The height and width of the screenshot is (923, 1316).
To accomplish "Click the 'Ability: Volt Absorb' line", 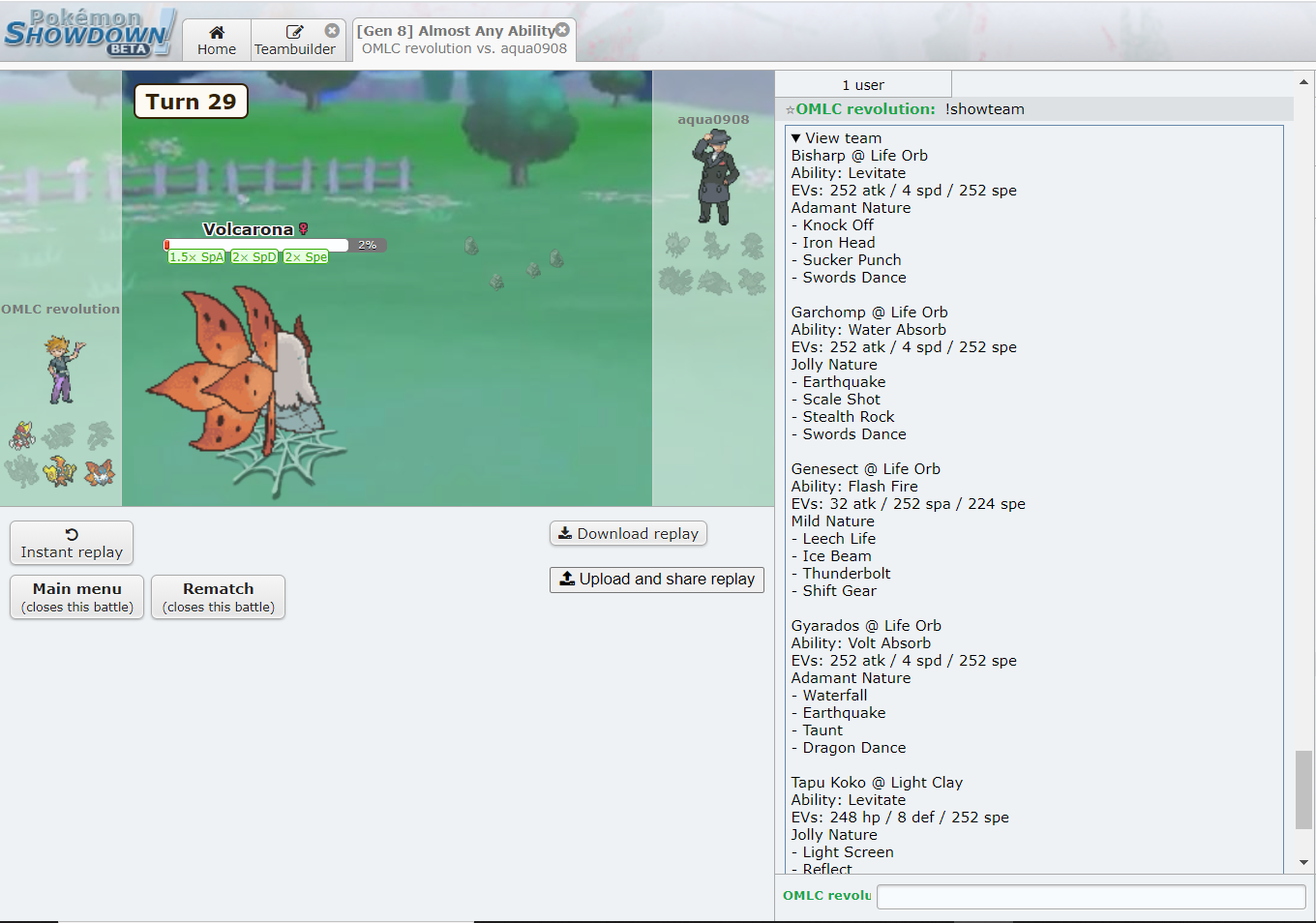I will tap(860, 643).
